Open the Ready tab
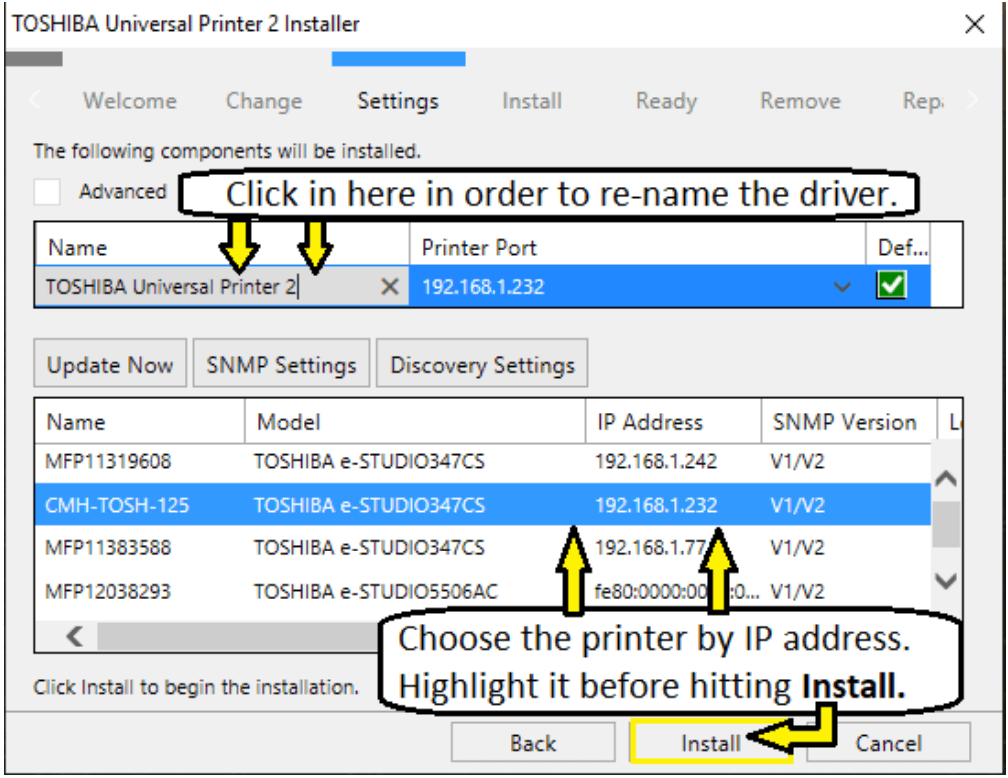This screenshot has height=778, width=1008. pyautogui.click(x=666, y=101)
